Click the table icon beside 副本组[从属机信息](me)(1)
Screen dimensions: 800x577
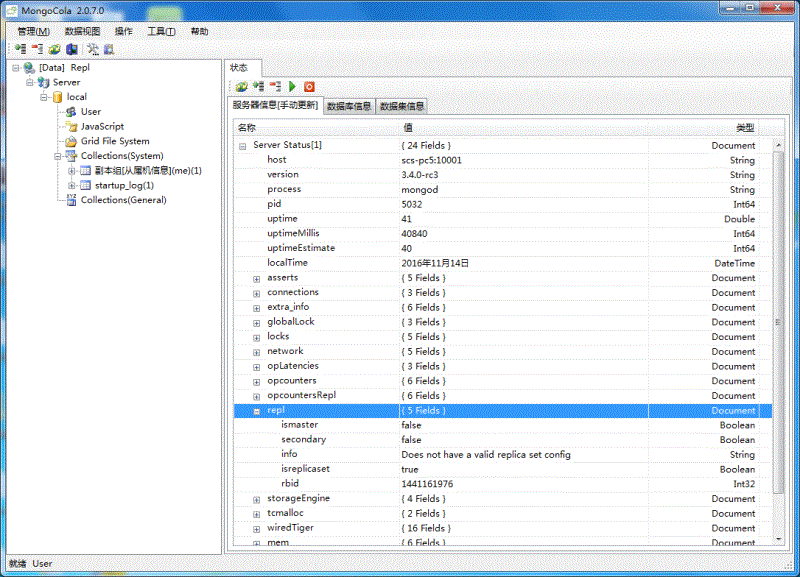(86, 170)
